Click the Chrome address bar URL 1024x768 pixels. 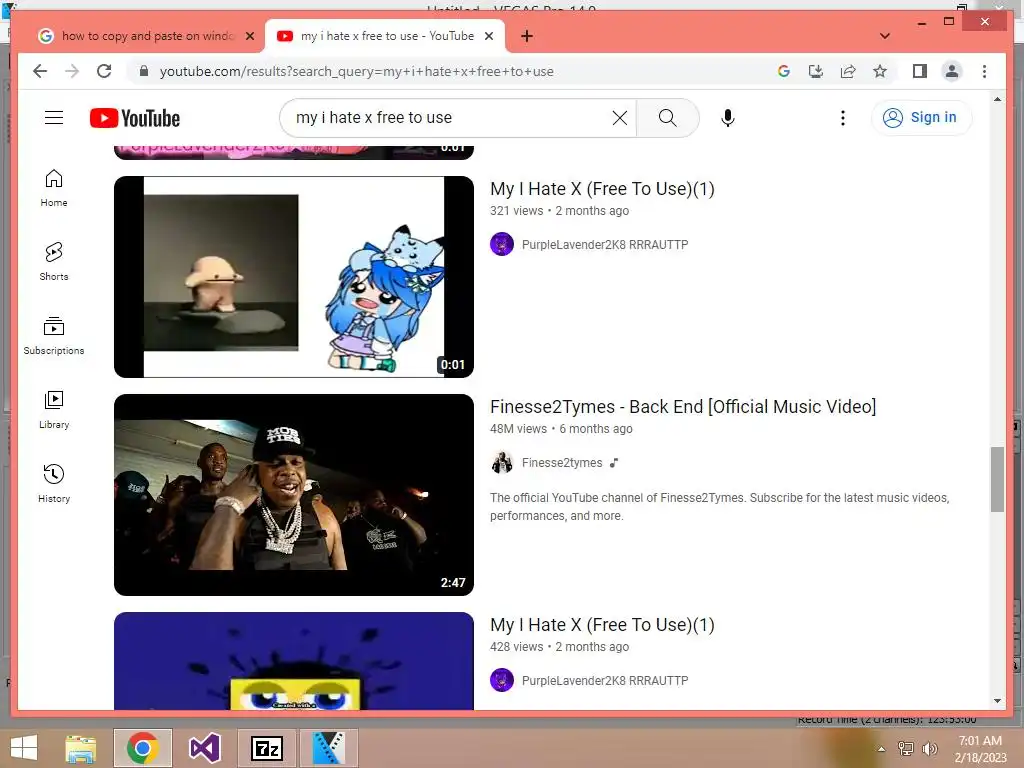[x=357, y=71]
